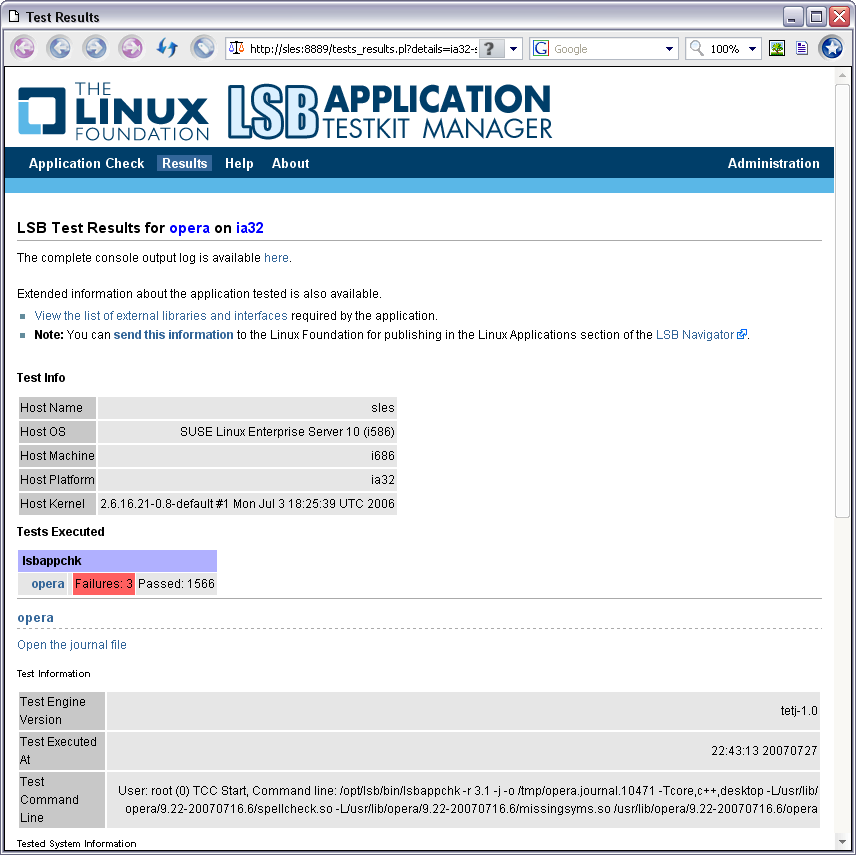The image size is (856, 855).
Task: Go to the Administration section
Action: pos(773,163)
